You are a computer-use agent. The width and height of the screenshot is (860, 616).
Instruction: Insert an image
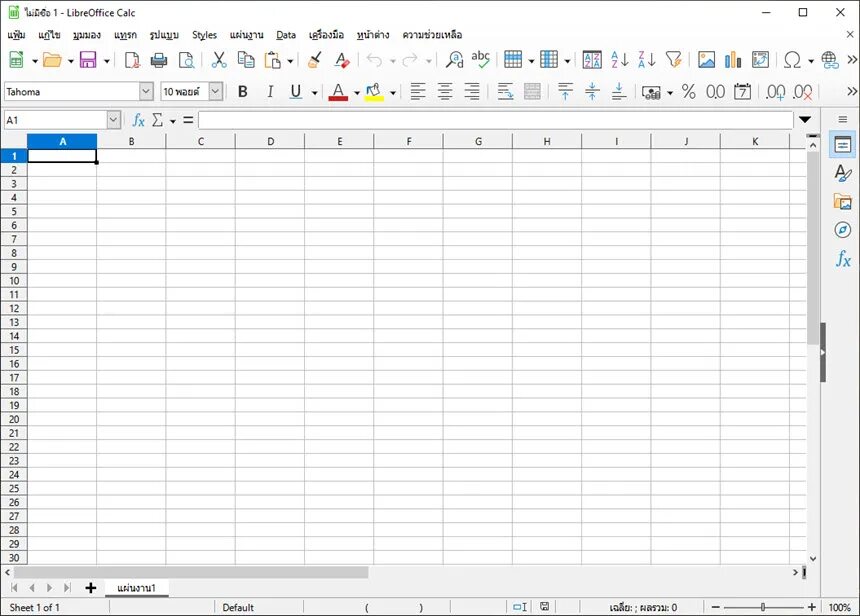(x=706, y=60)
